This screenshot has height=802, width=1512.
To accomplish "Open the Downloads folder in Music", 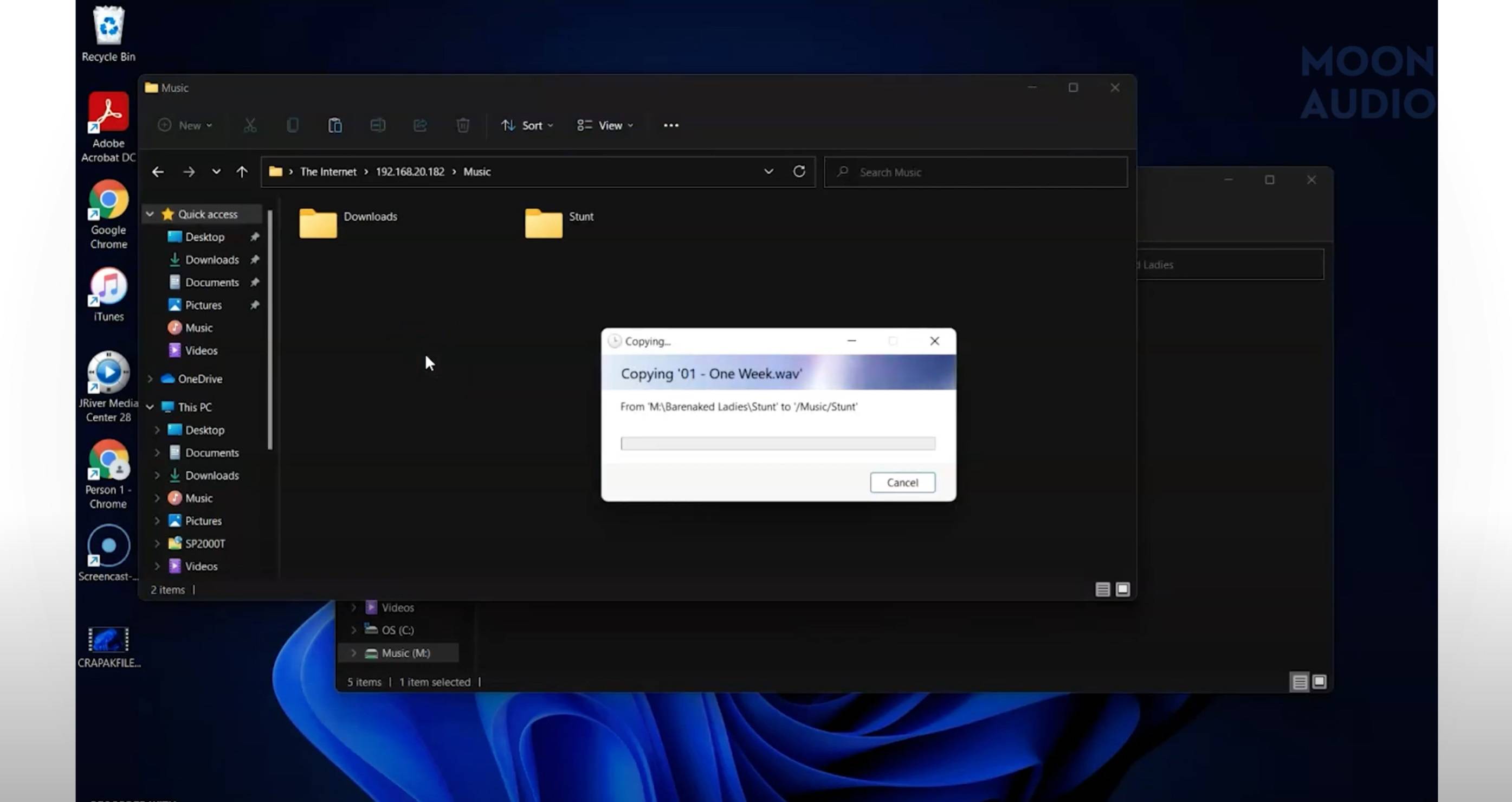I will tap(348, 223).
